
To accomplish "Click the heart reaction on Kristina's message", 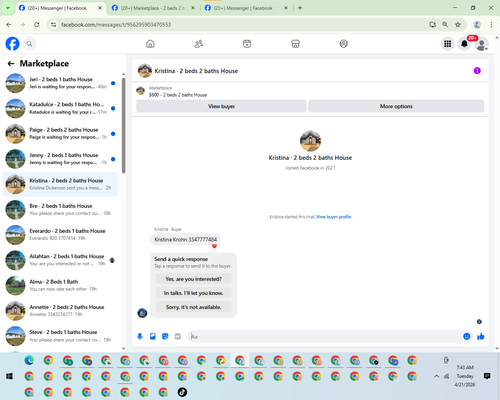I will pos(214,246).
